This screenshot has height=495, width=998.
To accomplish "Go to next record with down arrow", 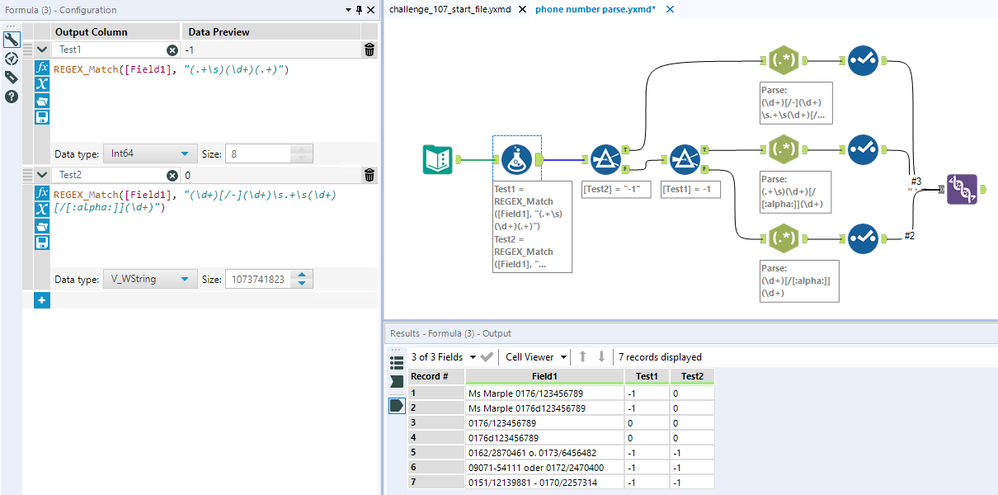I will pos(601,357).
